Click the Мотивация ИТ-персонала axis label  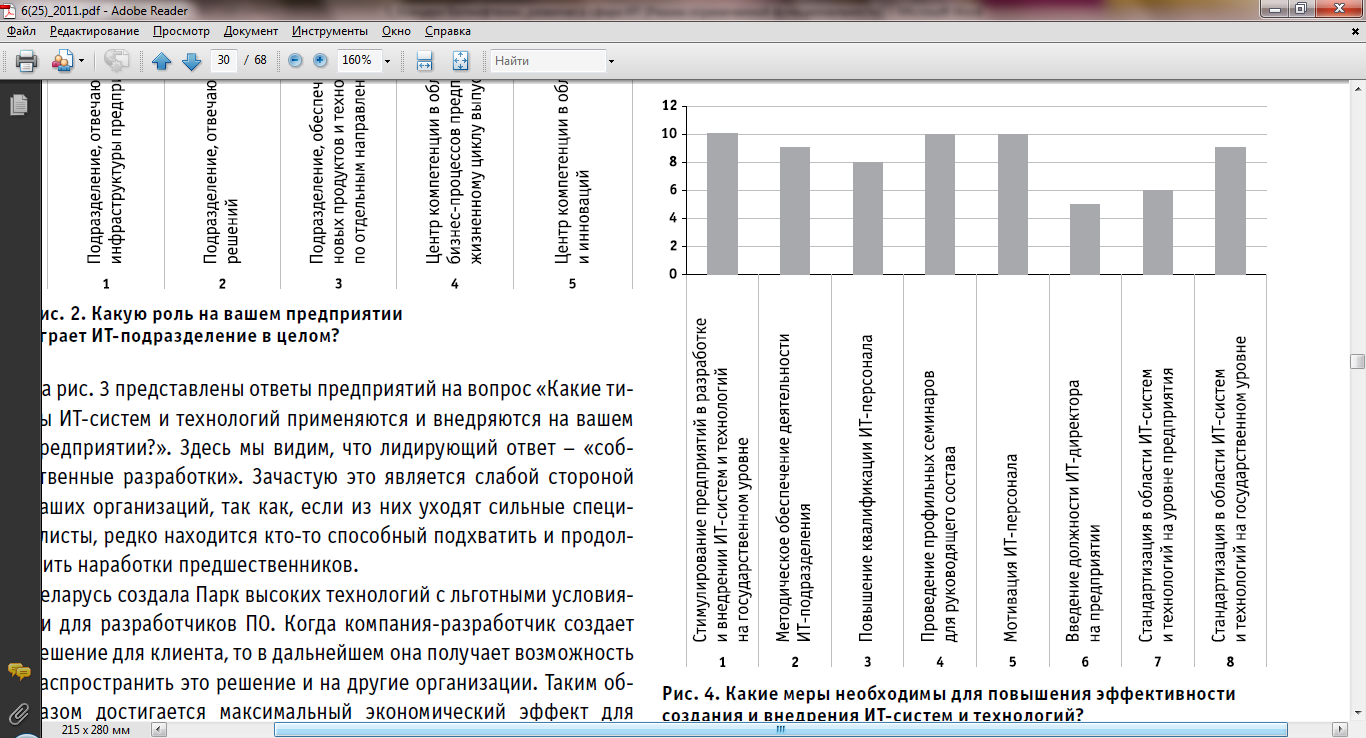[x=1012, y=547]
